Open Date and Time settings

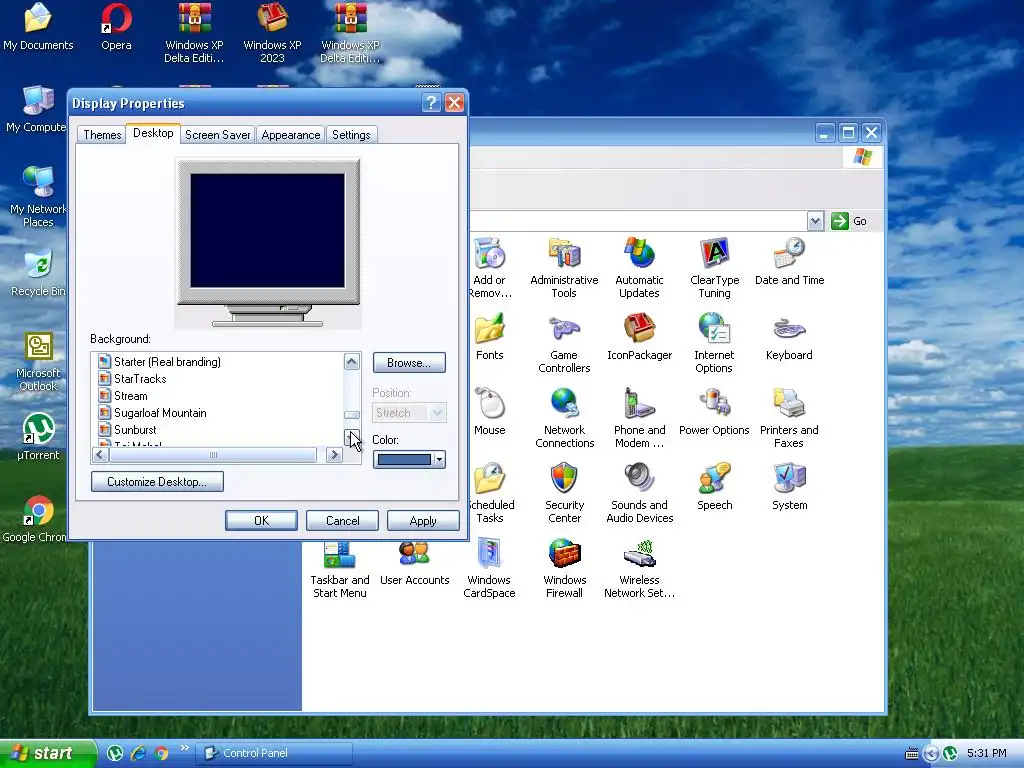789,262
